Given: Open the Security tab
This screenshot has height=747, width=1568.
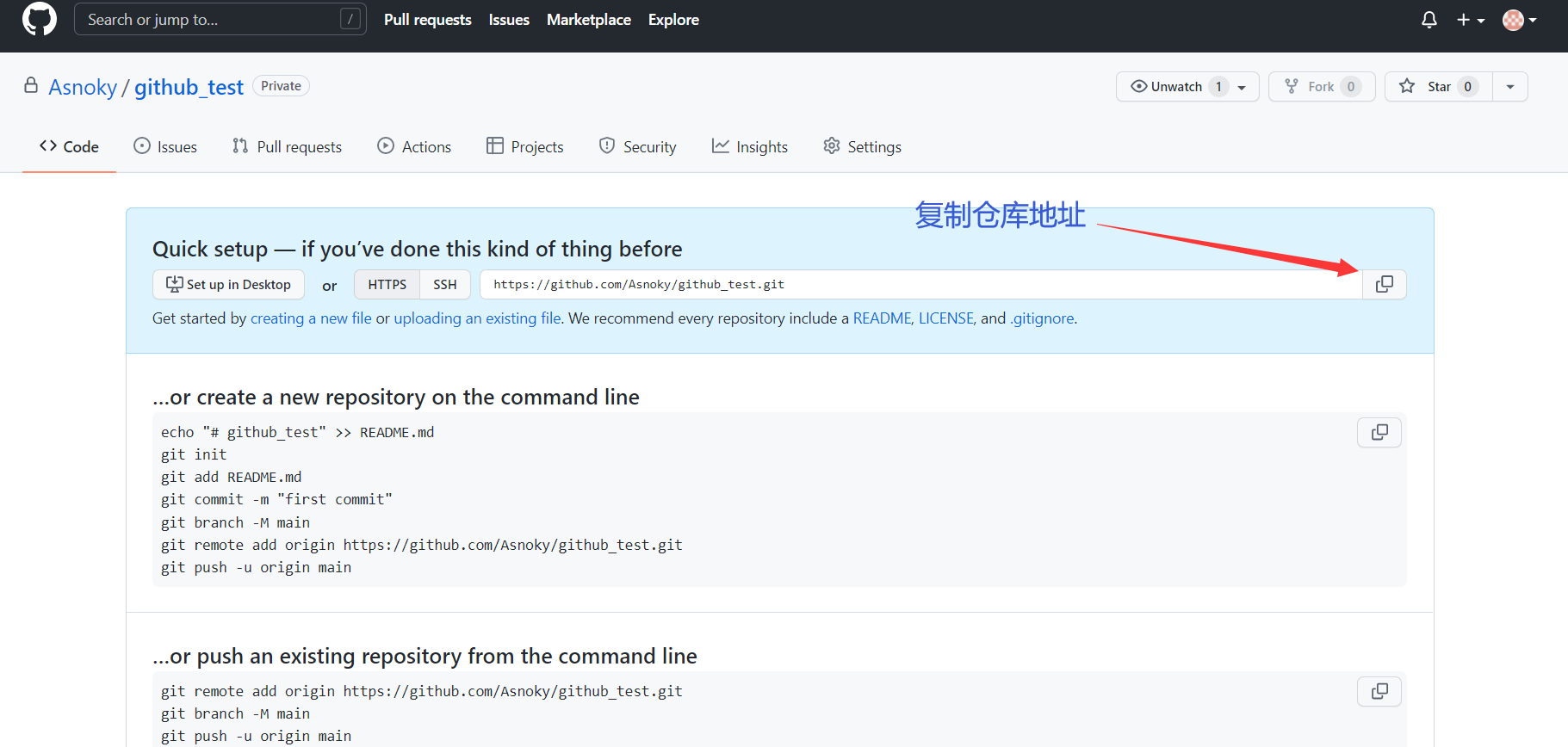Looking at the screenshot, I should [x=637, y=146].
